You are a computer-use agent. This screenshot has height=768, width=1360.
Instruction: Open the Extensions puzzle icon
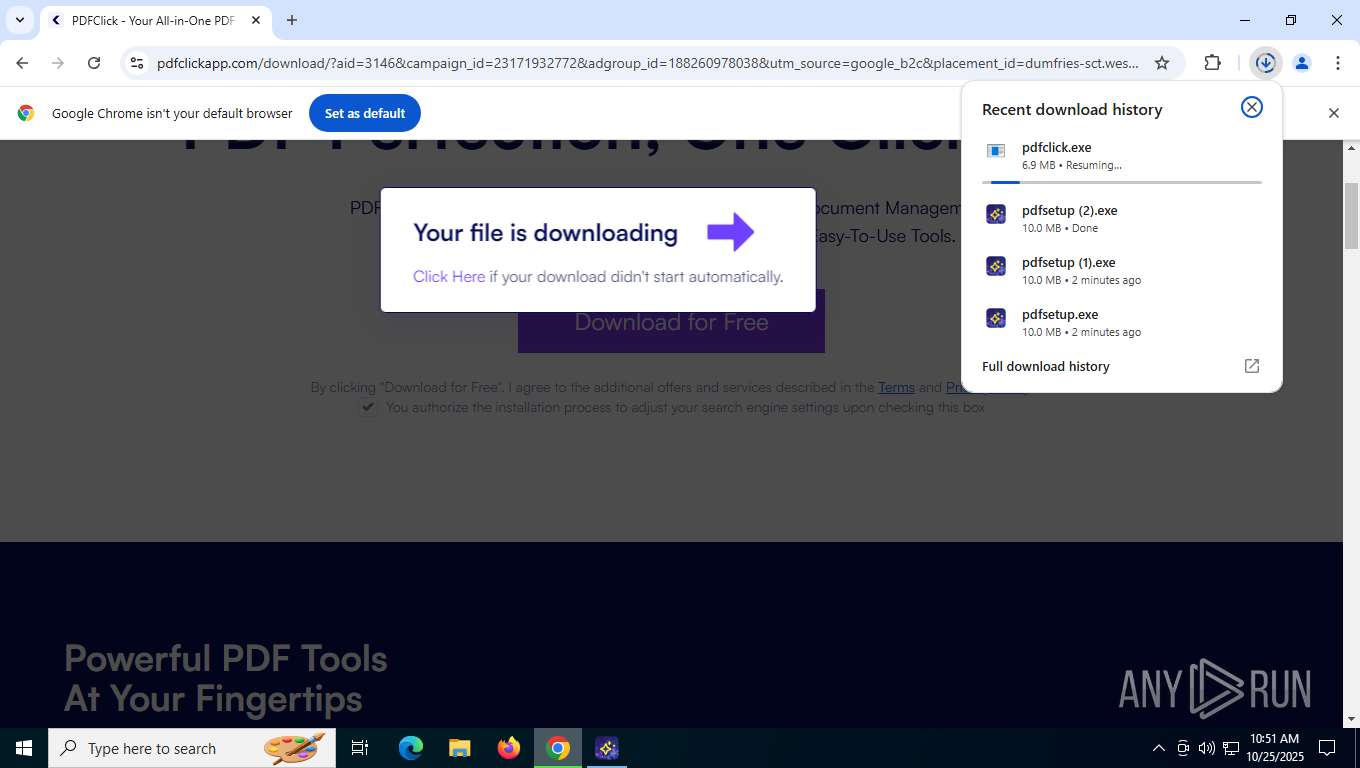[1212, 63]
